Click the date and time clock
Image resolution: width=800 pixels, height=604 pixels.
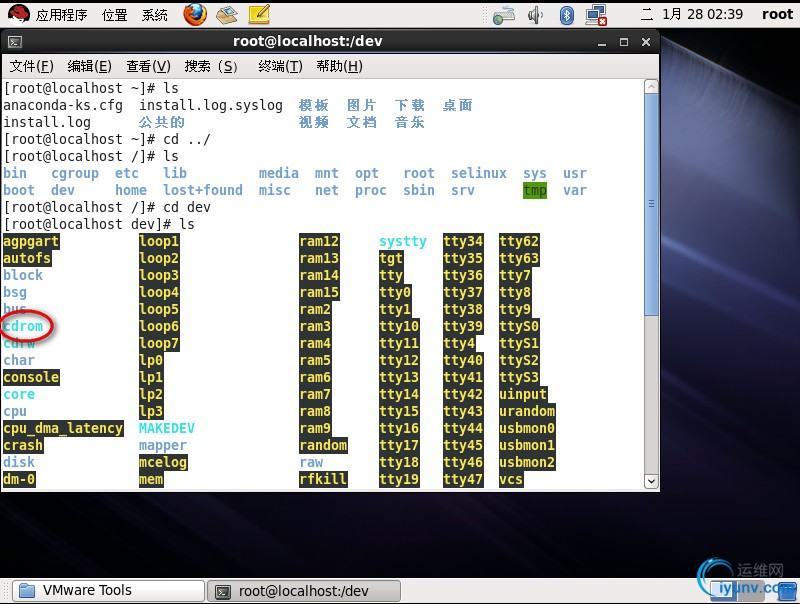(702, 14)
